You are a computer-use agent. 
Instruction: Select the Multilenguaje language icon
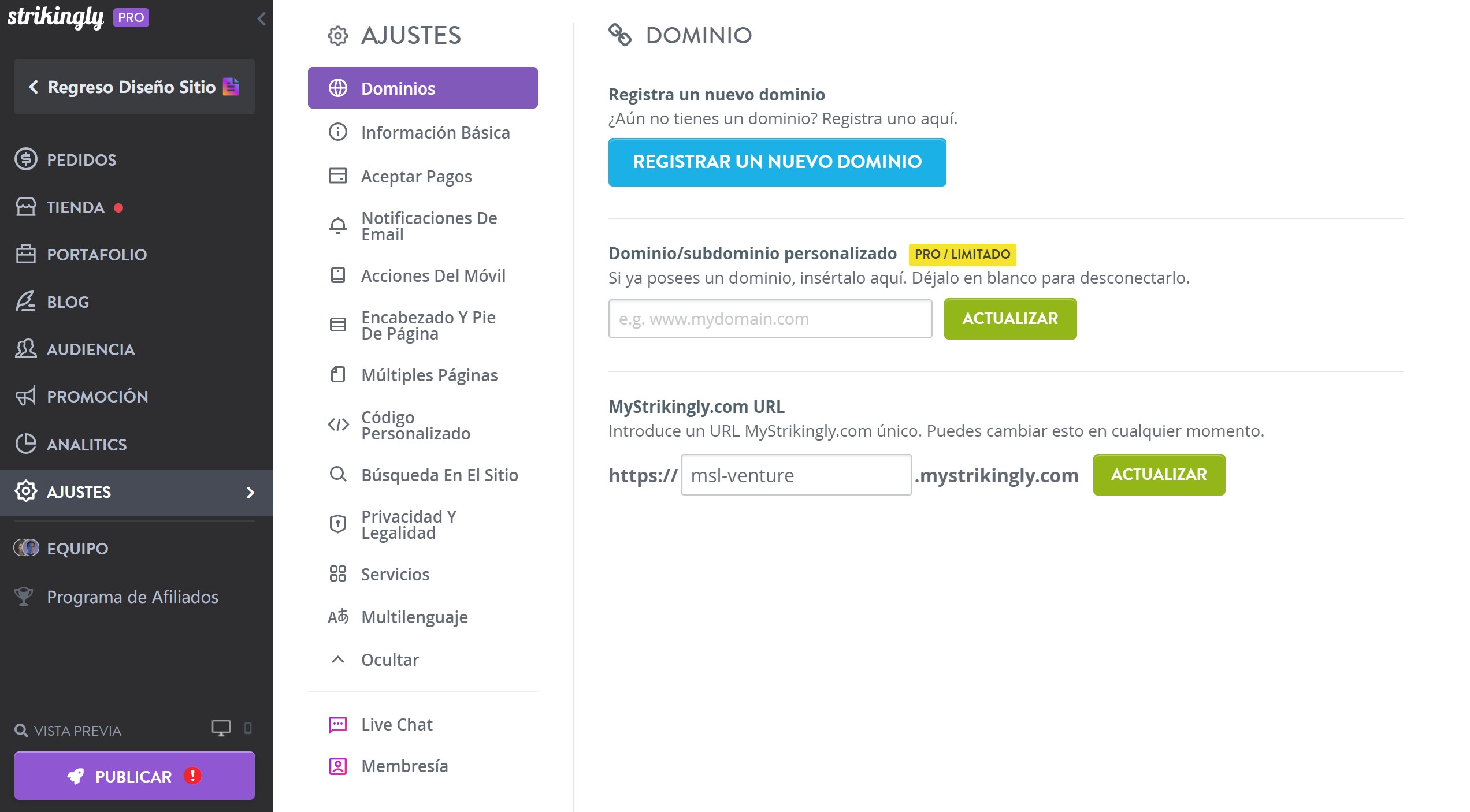click(x=338, y=617)
